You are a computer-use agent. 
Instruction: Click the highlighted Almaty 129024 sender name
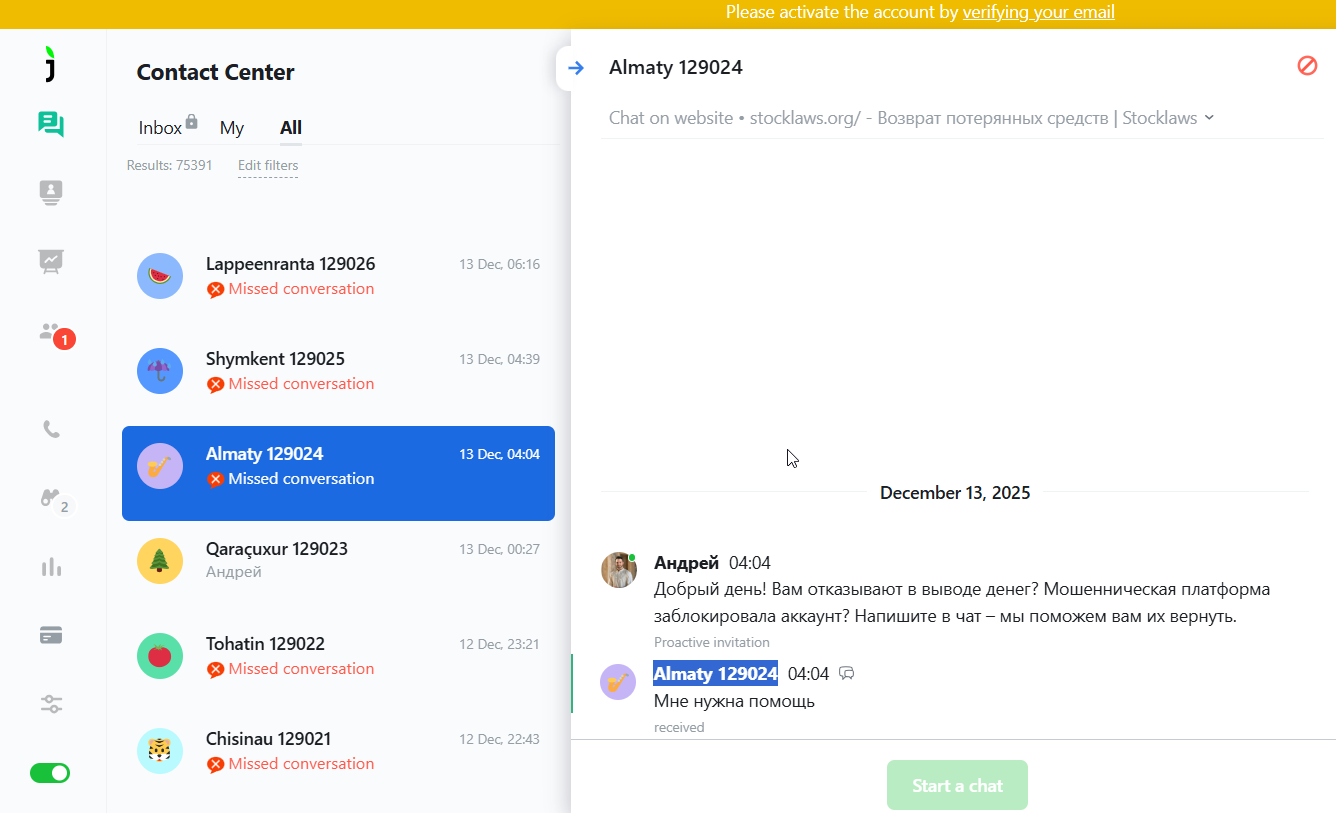(716, 673)
